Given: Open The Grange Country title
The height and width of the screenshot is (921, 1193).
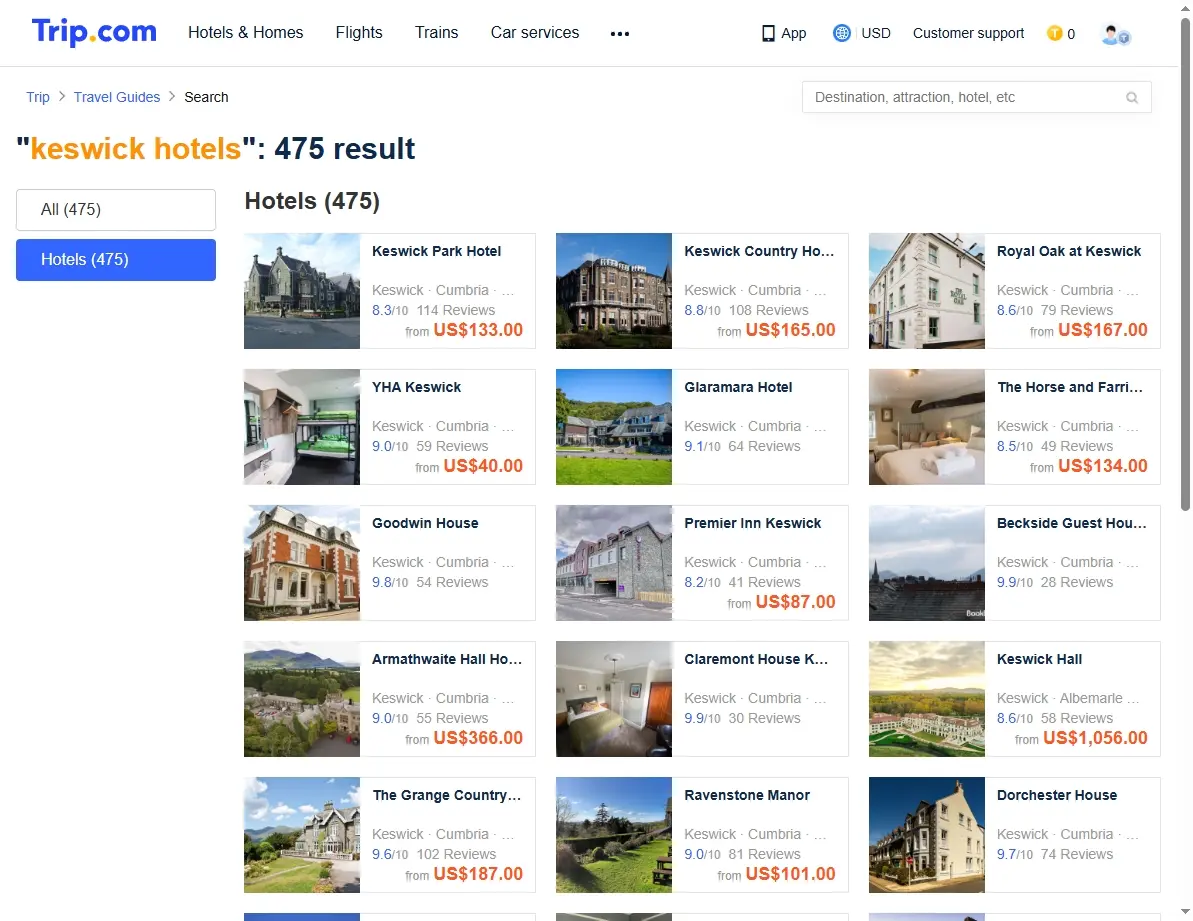Looking at the screenshot, I should click(x=447, y=796).
